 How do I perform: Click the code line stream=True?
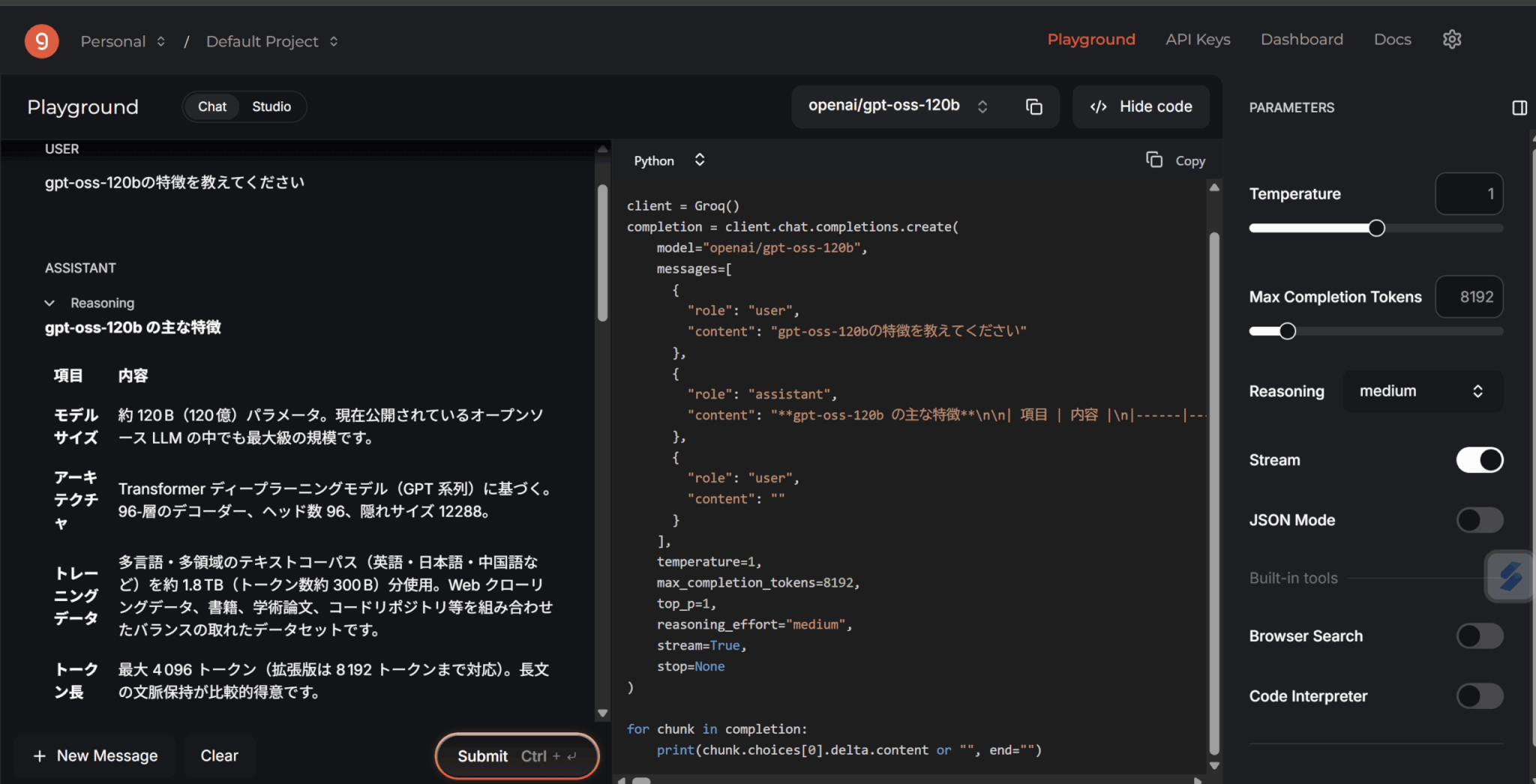click(702, 645)
